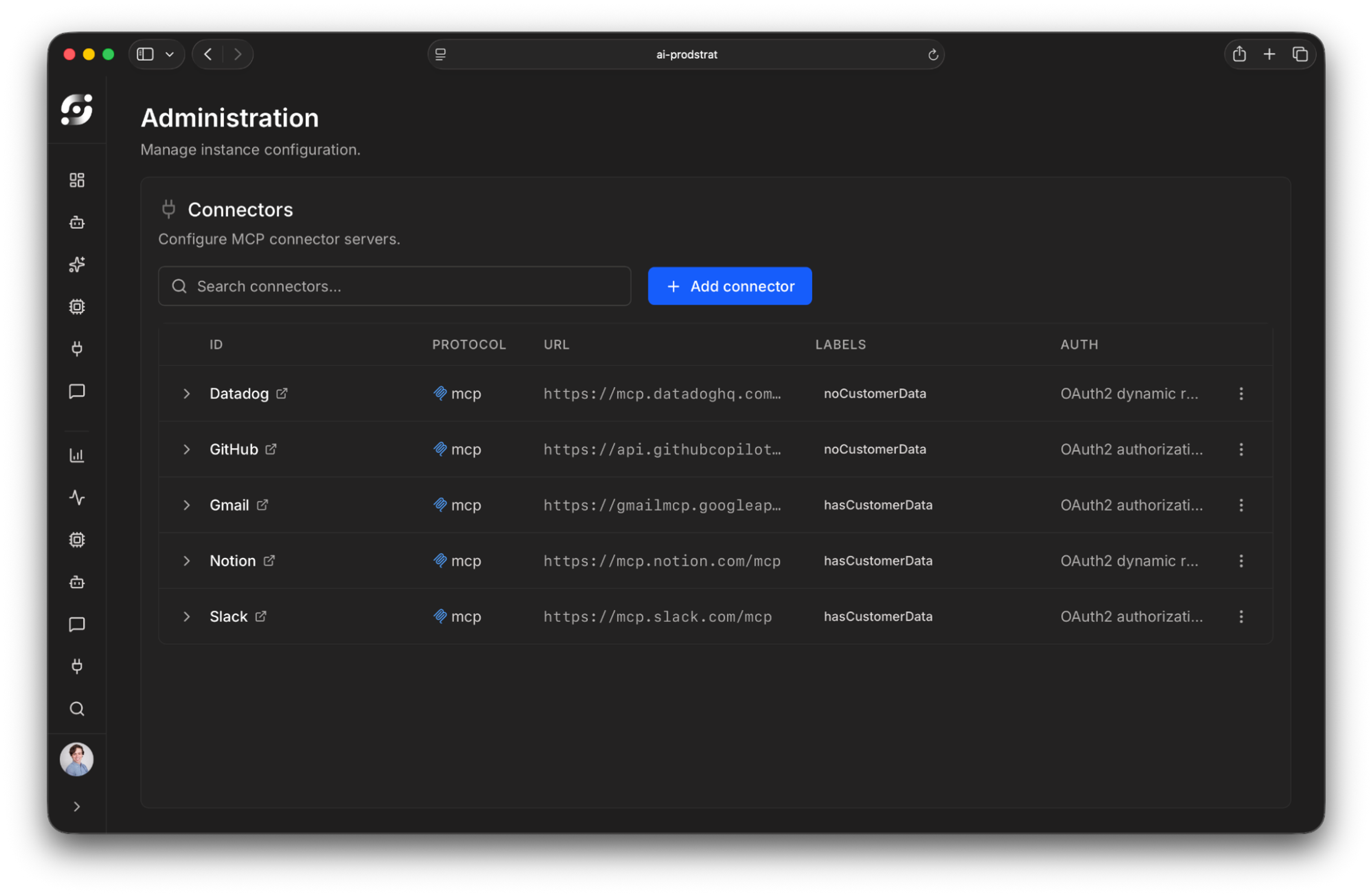Open the browser sidebar dropdown arrow
The image size is (1372, 896).
click(x=169, y=54)
